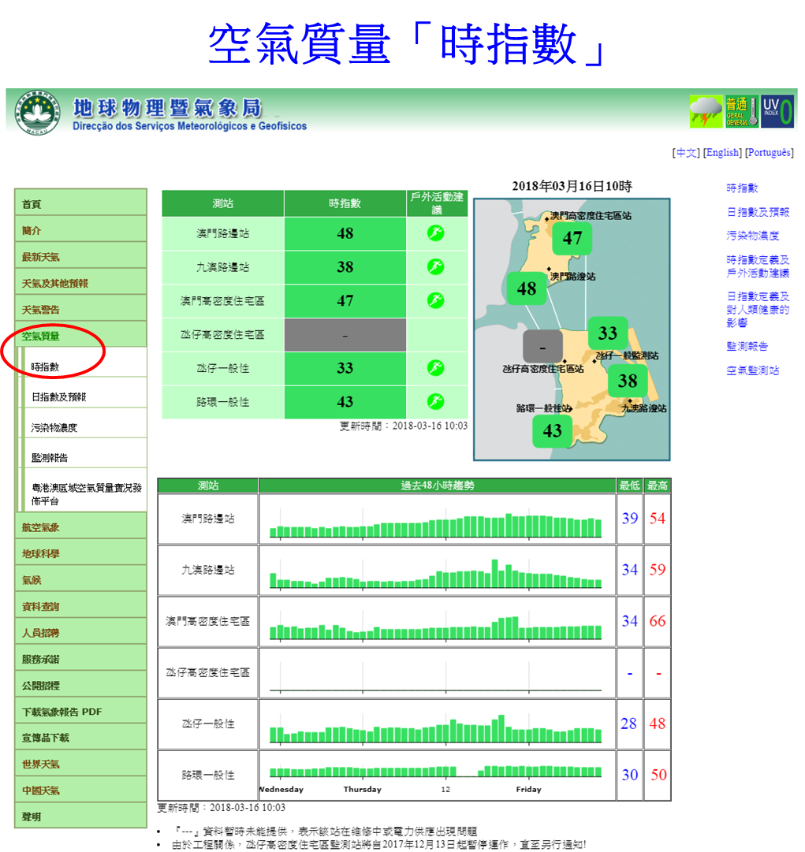This screenshot has width=805, height=852.
Task: Click the gray no-data marker on map
Action: click(x=543, y=347)
